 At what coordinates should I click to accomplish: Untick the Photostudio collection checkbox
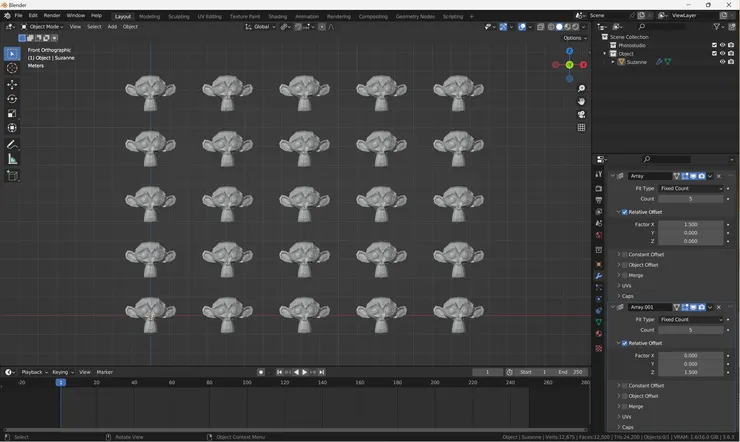pyautogui.click(x=714, y=45)
